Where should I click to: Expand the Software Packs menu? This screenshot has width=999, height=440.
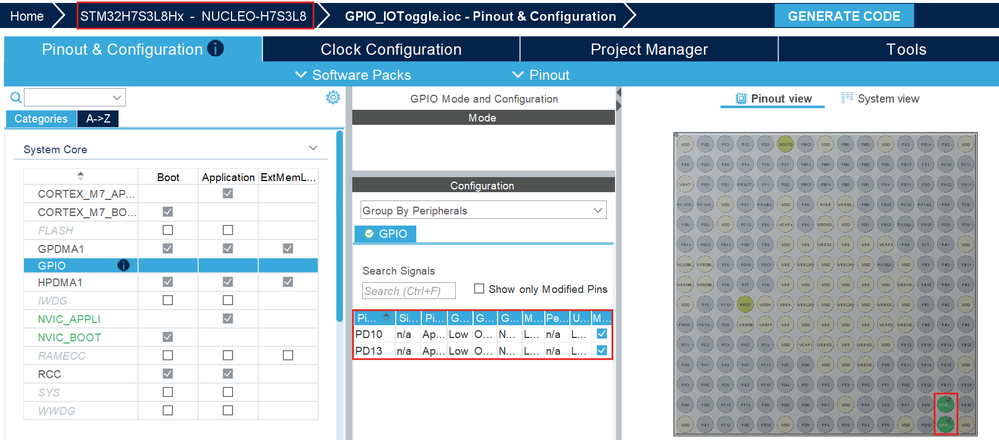click(x=353, y=75)
